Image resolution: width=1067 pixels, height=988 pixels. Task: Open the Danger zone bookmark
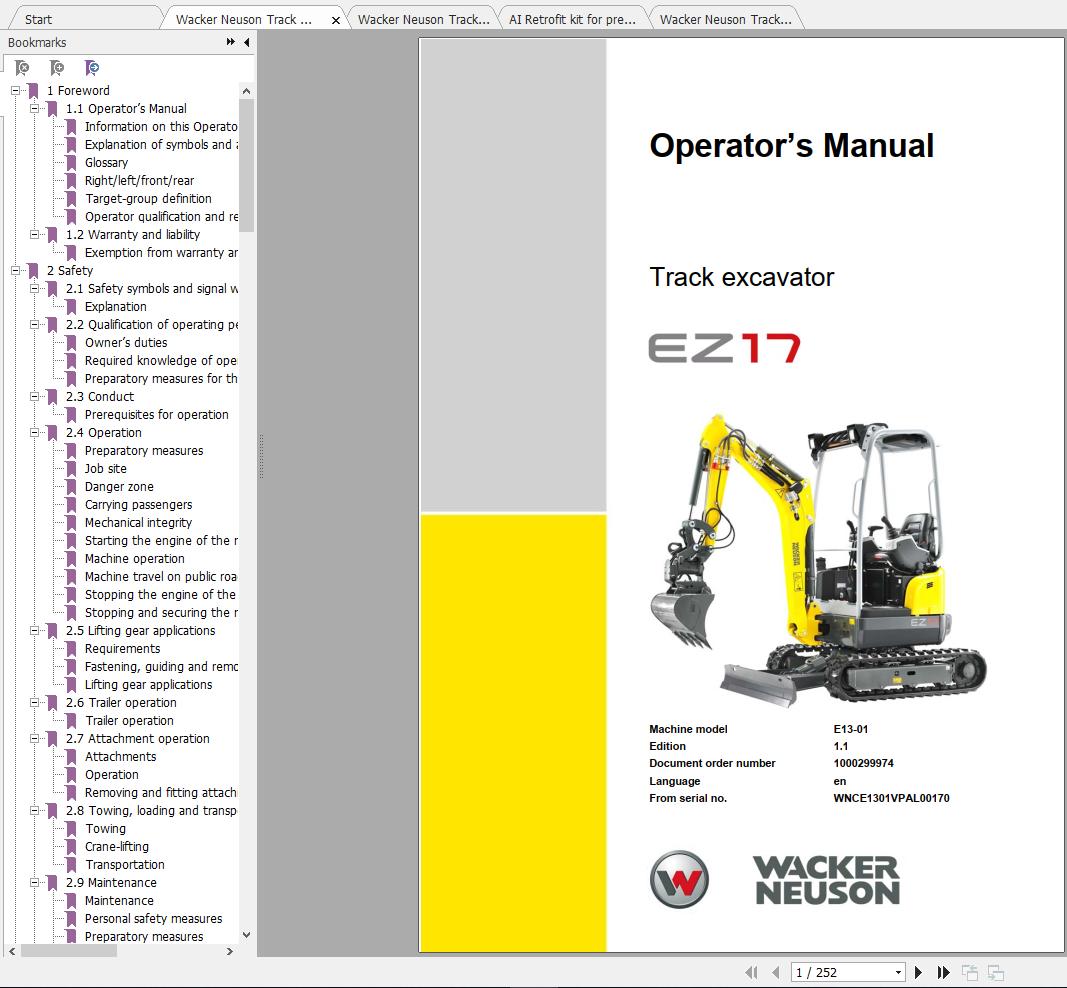tap(119, 487)
